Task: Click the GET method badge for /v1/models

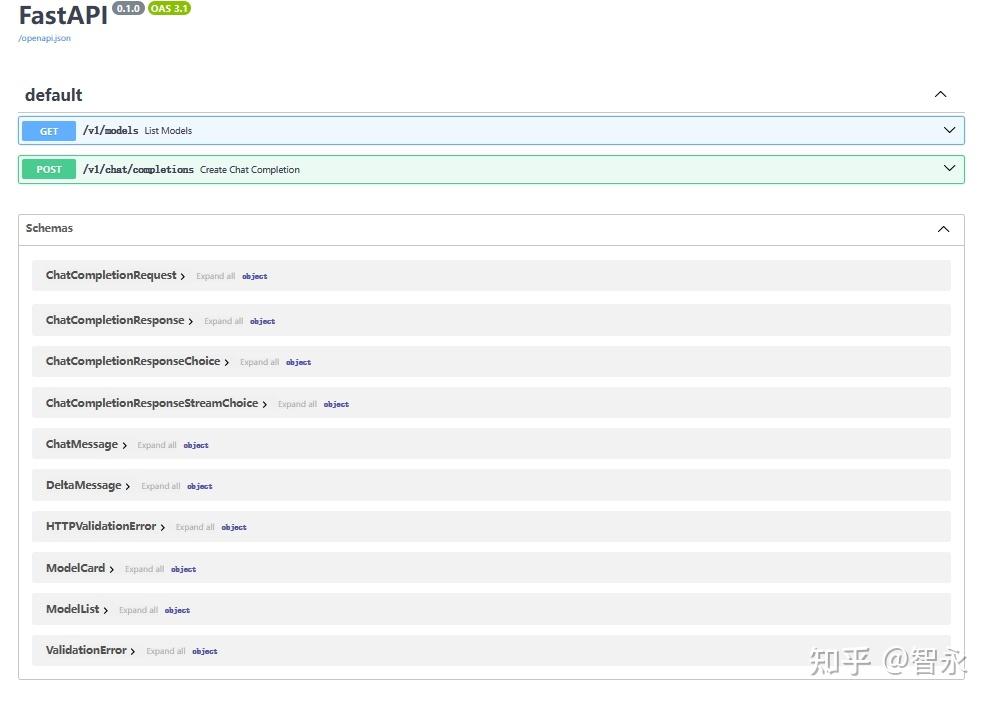Action: pos(48,130)
